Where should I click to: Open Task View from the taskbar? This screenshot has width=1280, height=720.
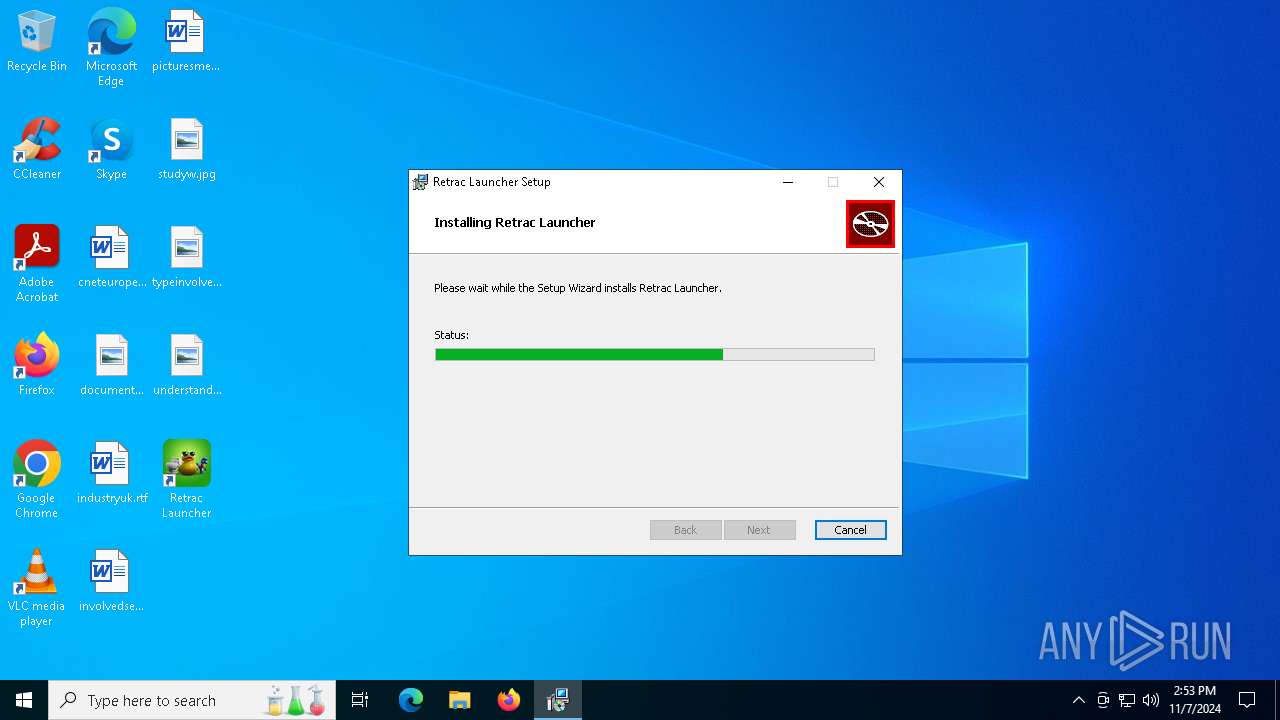(360, 700)
